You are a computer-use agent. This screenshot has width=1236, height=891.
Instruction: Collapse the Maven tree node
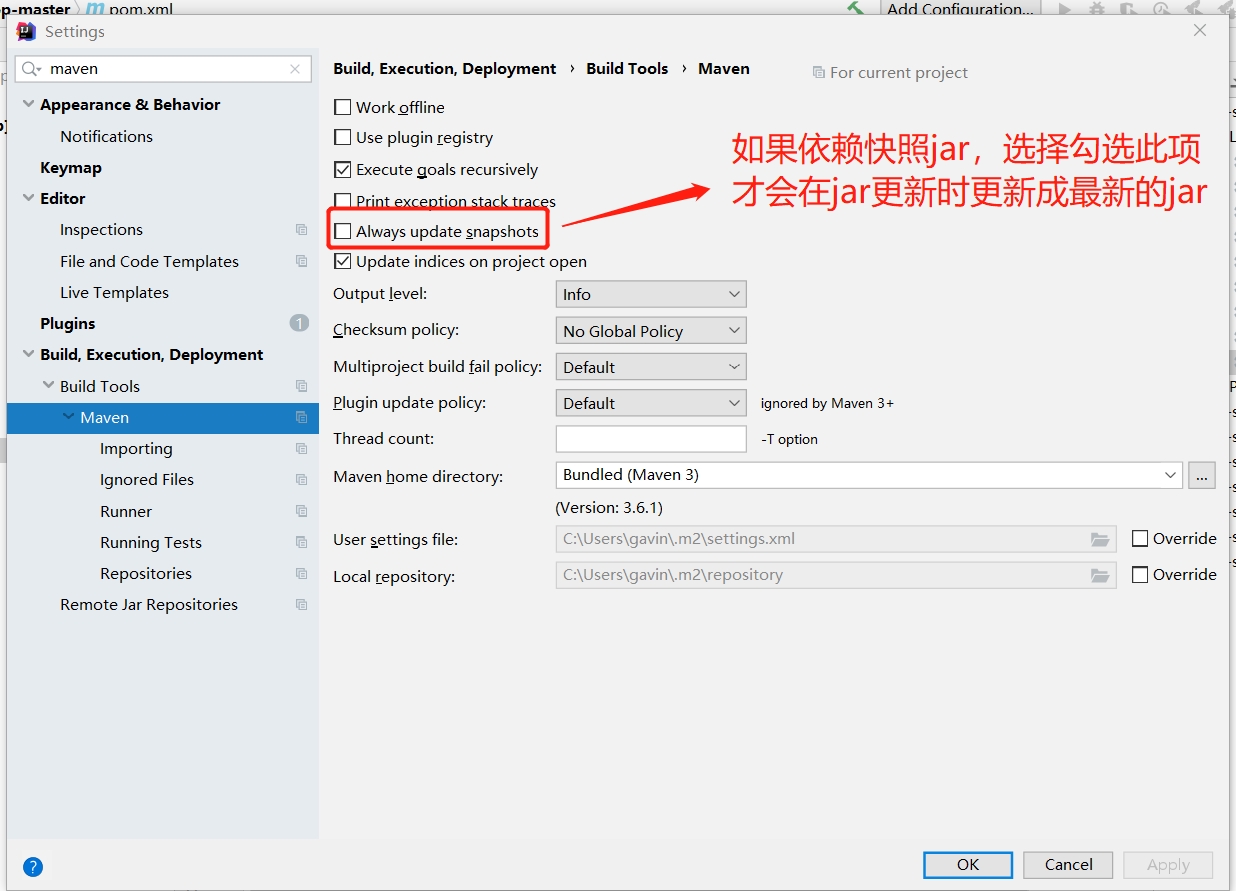coord(68,417)
